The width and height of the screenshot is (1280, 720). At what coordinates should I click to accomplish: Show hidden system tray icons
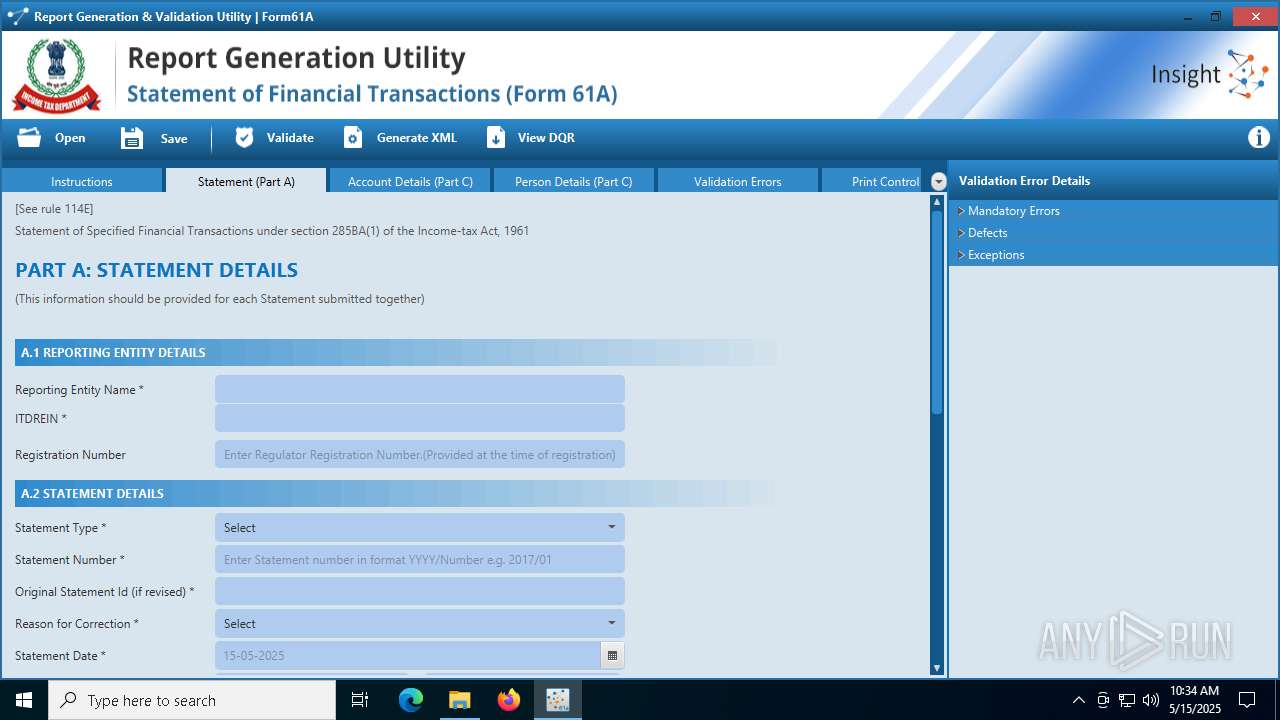[x=1078, y=700]
